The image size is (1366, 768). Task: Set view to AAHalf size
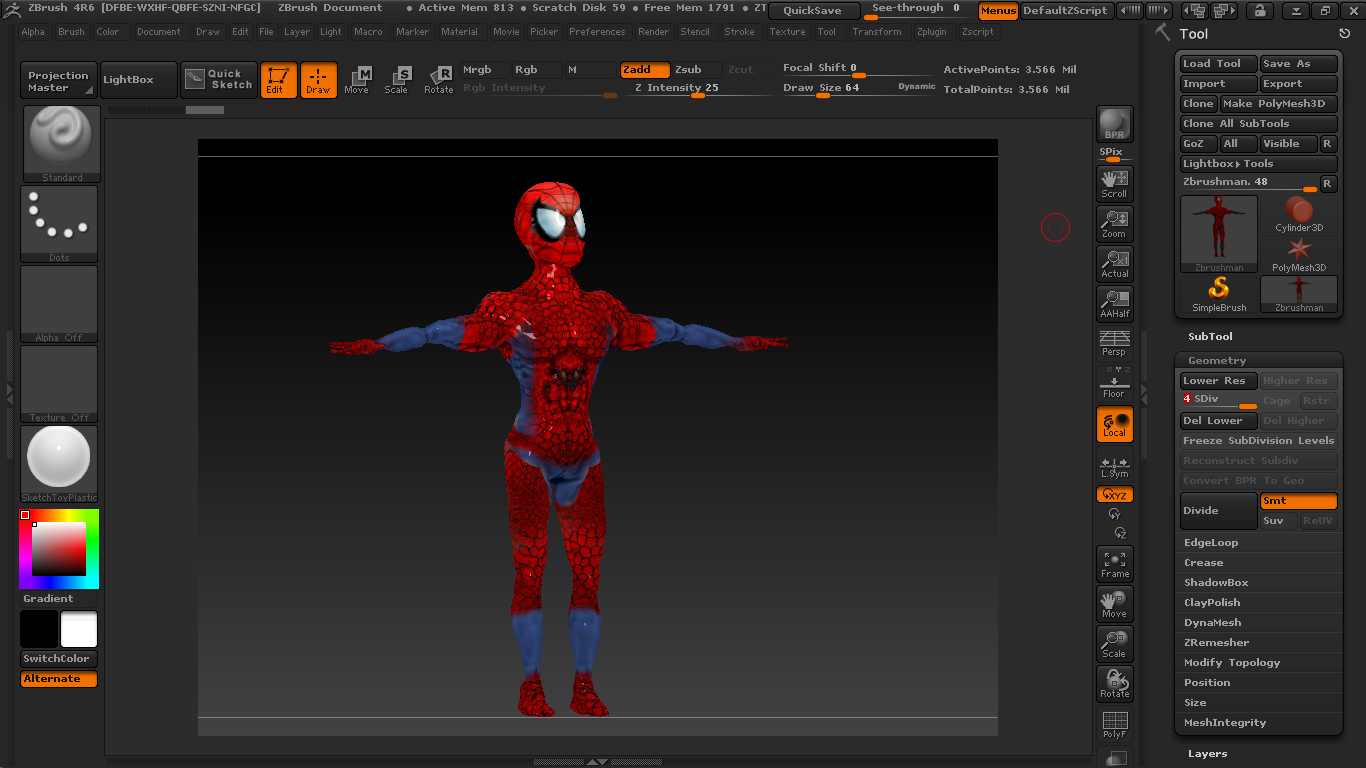coord(1114,304)
